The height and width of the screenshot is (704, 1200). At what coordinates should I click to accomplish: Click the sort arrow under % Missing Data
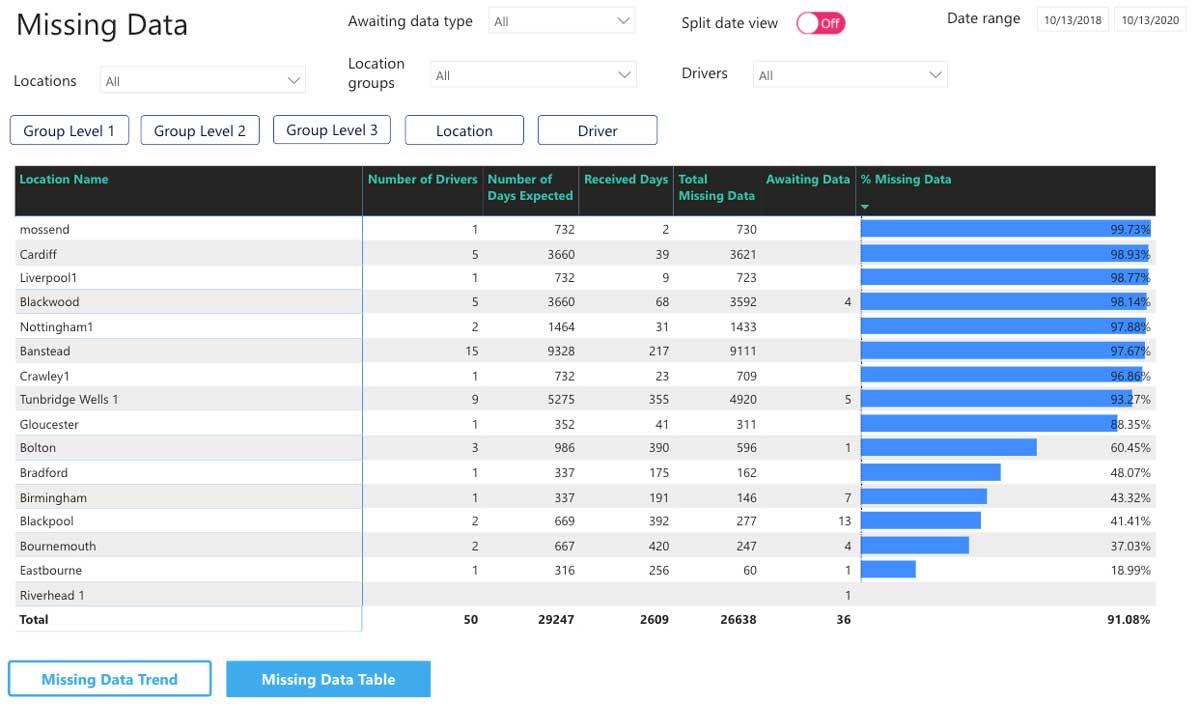[865, 207]
